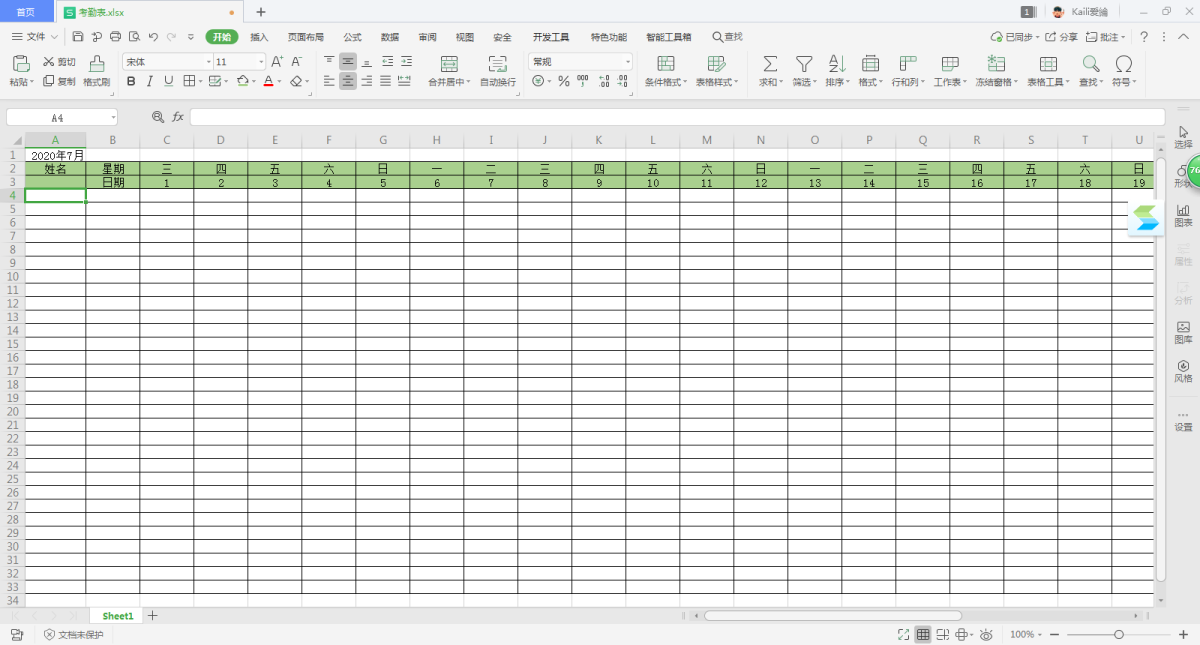Click the Save icon in quick access toolbar
1200x645 pixels.
78,37
